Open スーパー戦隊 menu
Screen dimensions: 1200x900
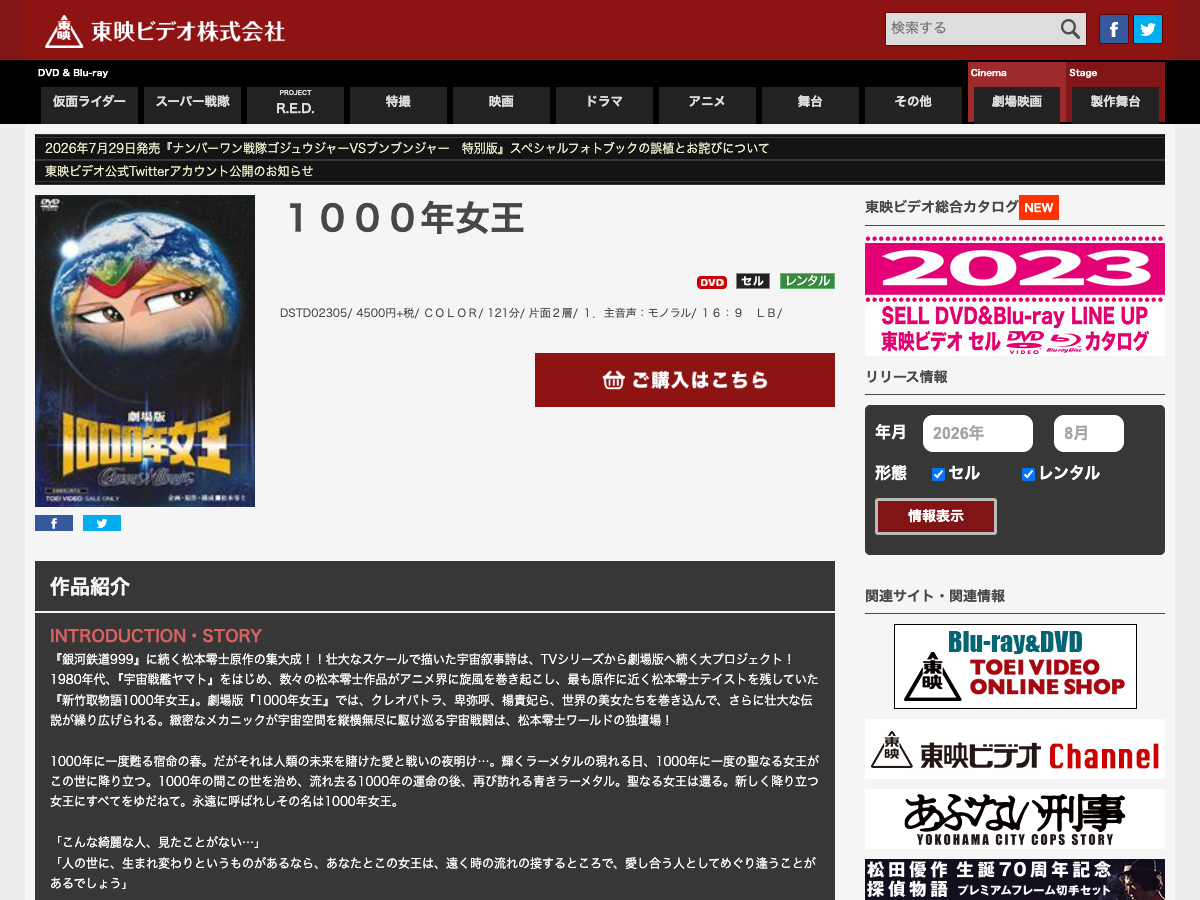[x=192, y=103]
